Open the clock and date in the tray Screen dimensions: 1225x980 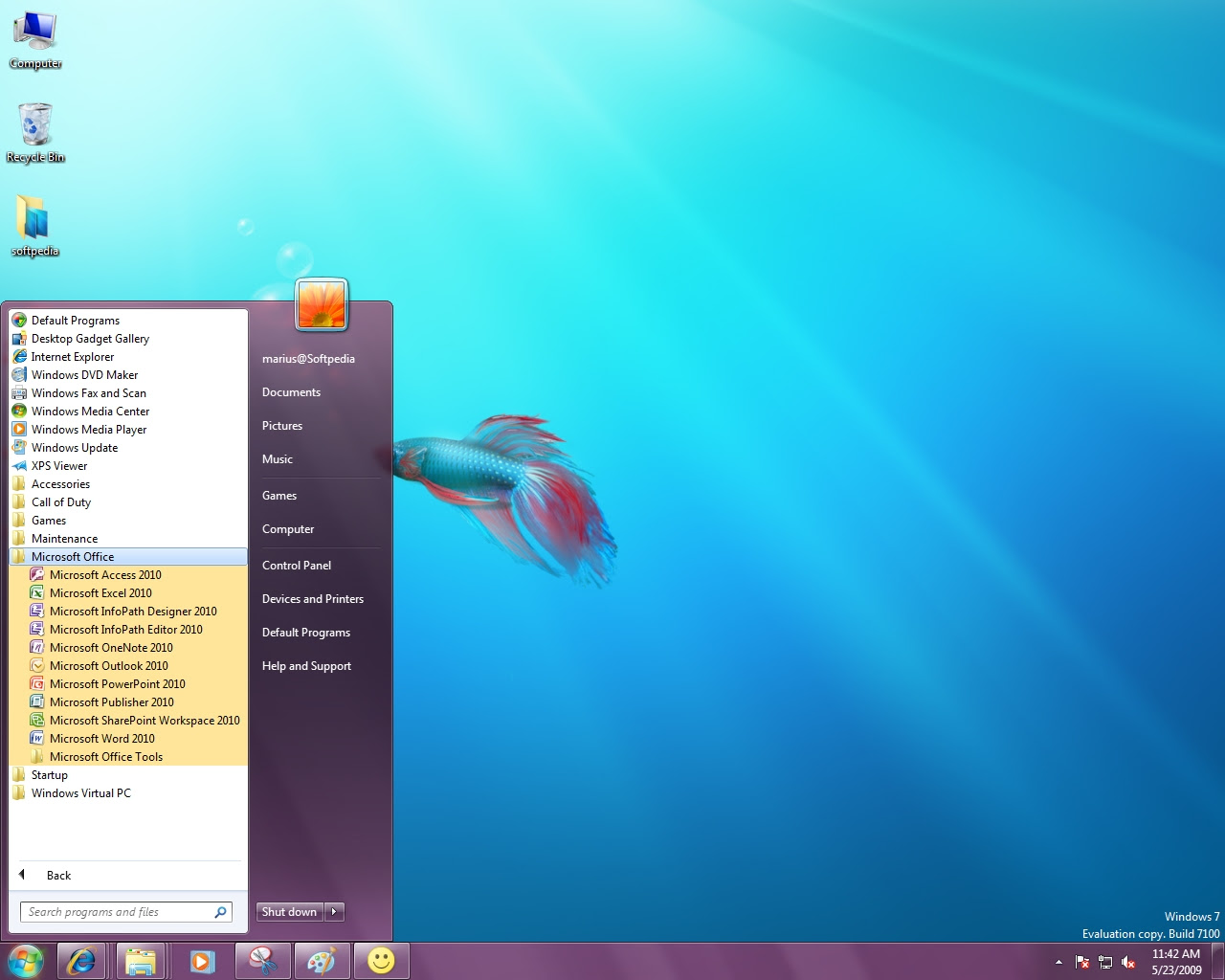1176,962
